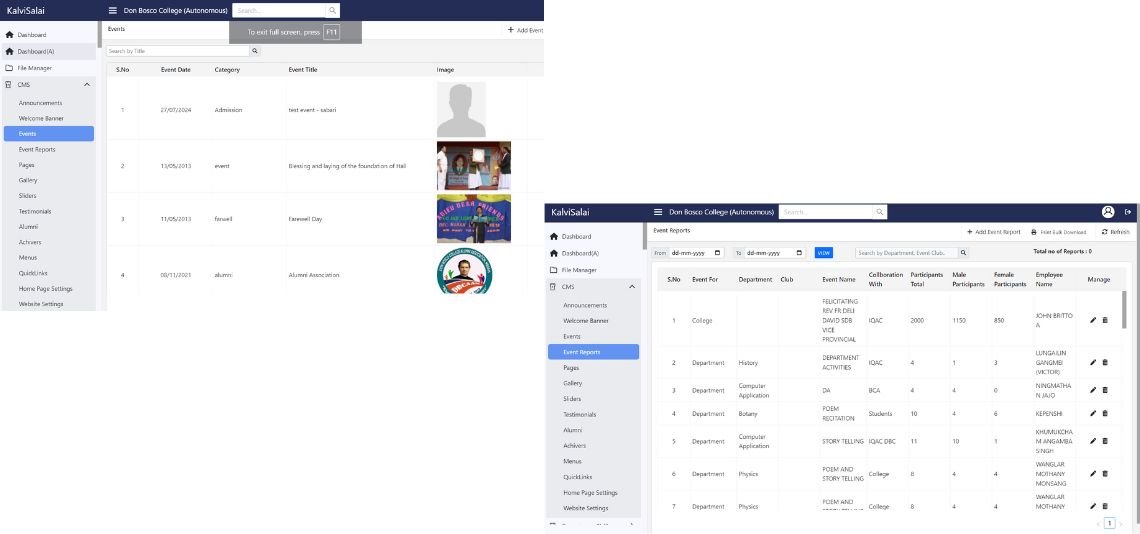Edit the POEM RECITATION report with pencil icon
Screen dimensions: 1140x534
point(1093,413)
